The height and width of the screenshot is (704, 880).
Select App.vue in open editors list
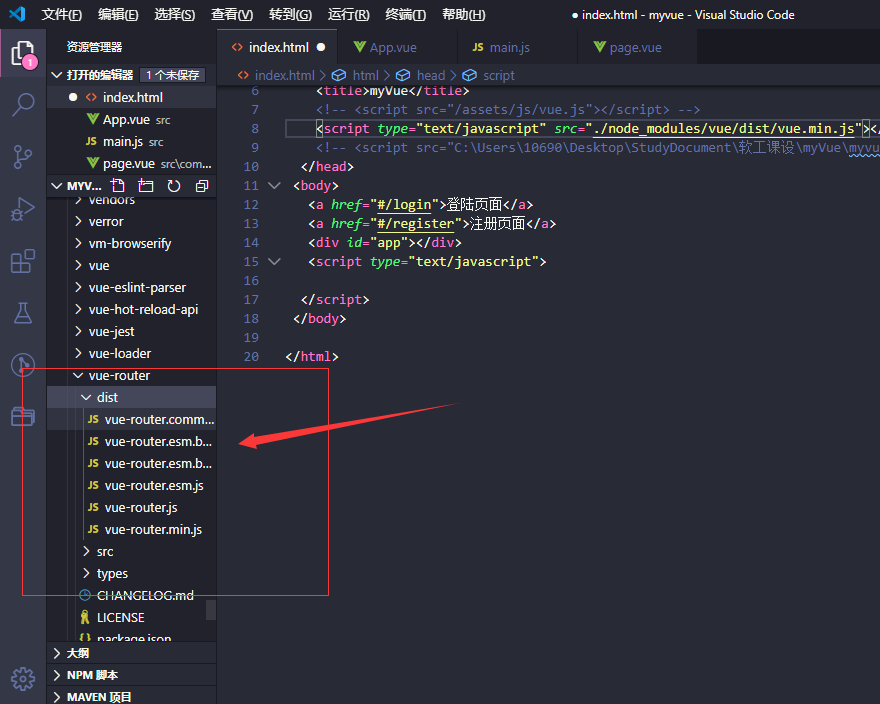point(131,120)
